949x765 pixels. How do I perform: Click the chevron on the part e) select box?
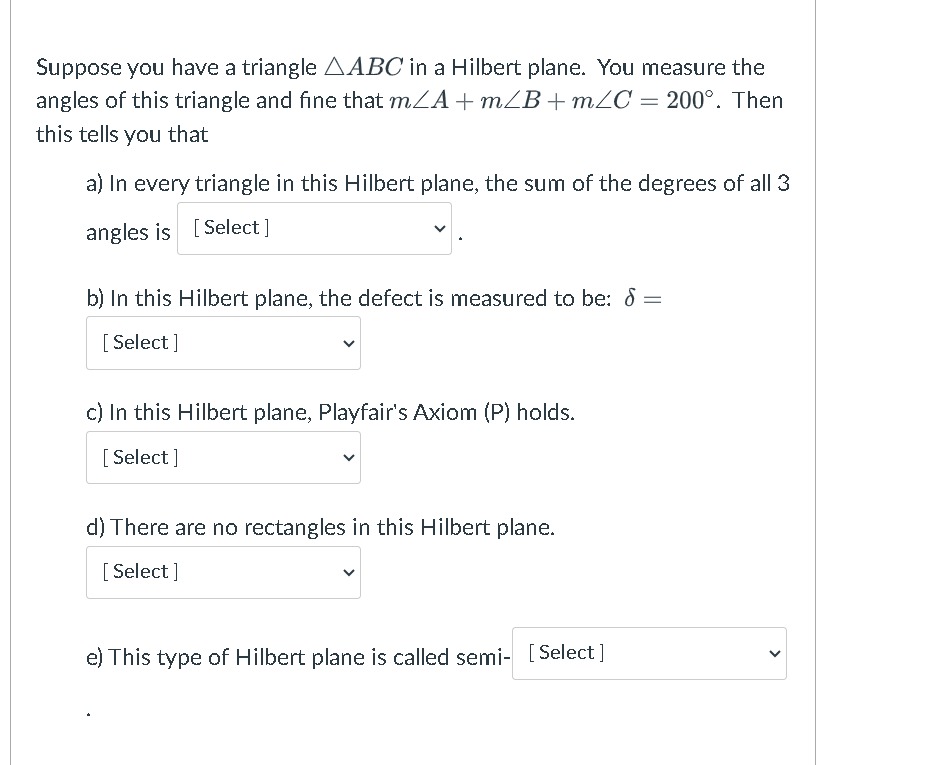(774, 653)
